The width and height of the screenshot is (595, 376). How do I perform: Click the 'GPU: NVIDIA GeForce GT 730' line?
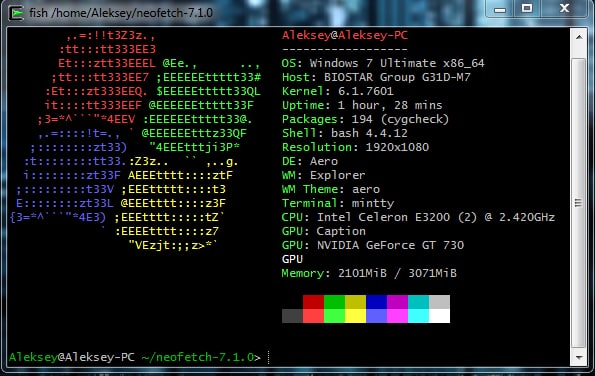pyautogui.click(x=373, y=246)
